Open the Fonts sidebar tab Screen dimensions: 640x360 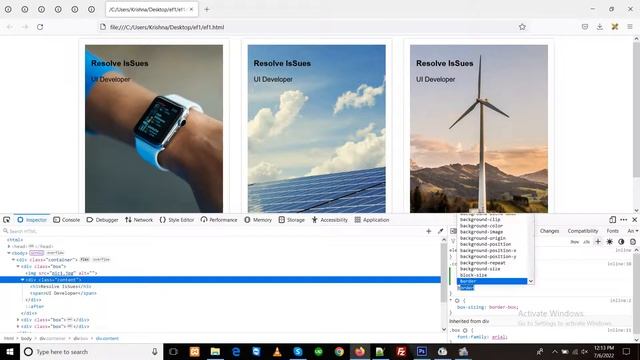tap(612, 231)
